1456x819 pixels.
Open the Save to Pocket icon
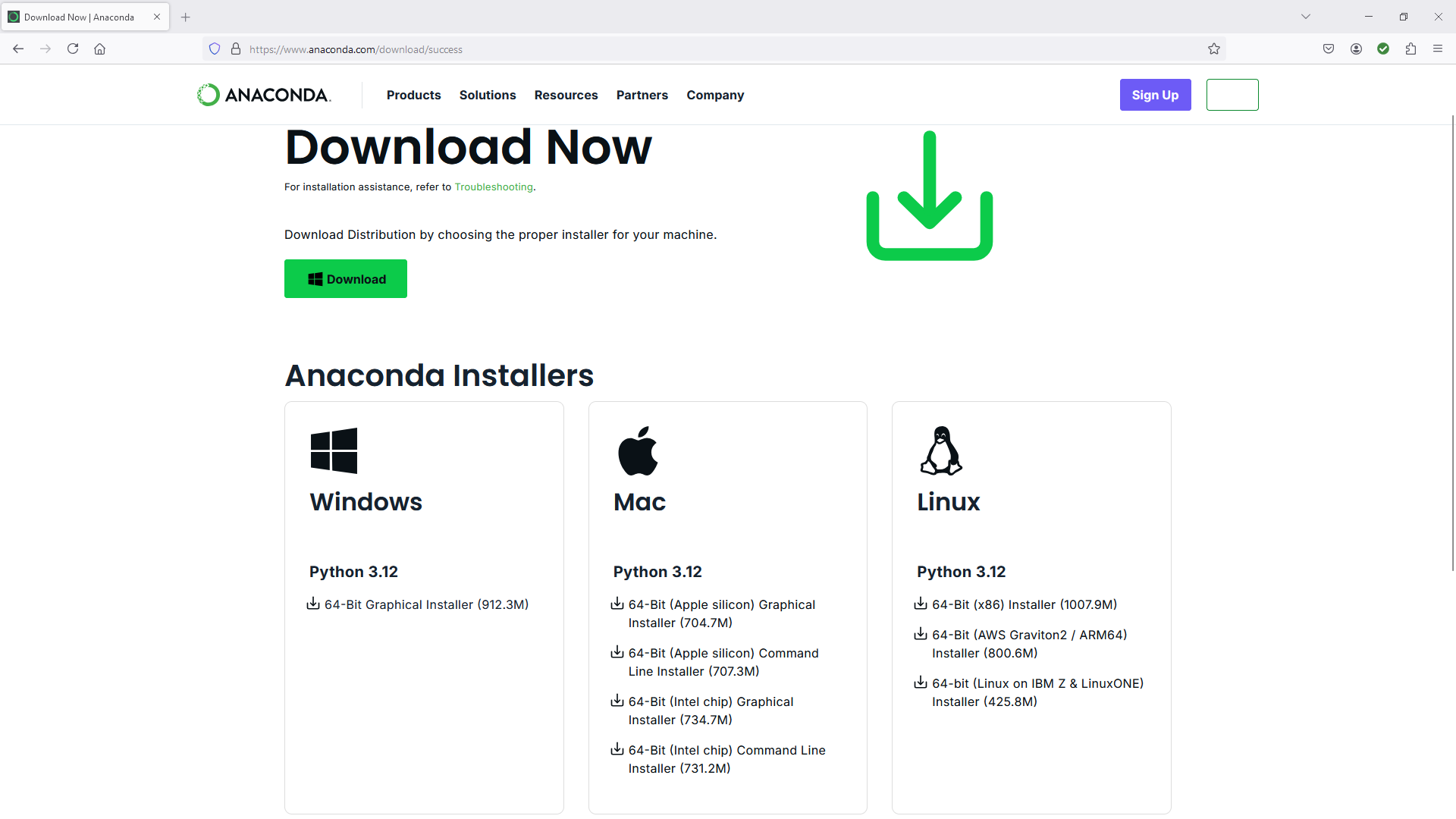coord(1329,49)
